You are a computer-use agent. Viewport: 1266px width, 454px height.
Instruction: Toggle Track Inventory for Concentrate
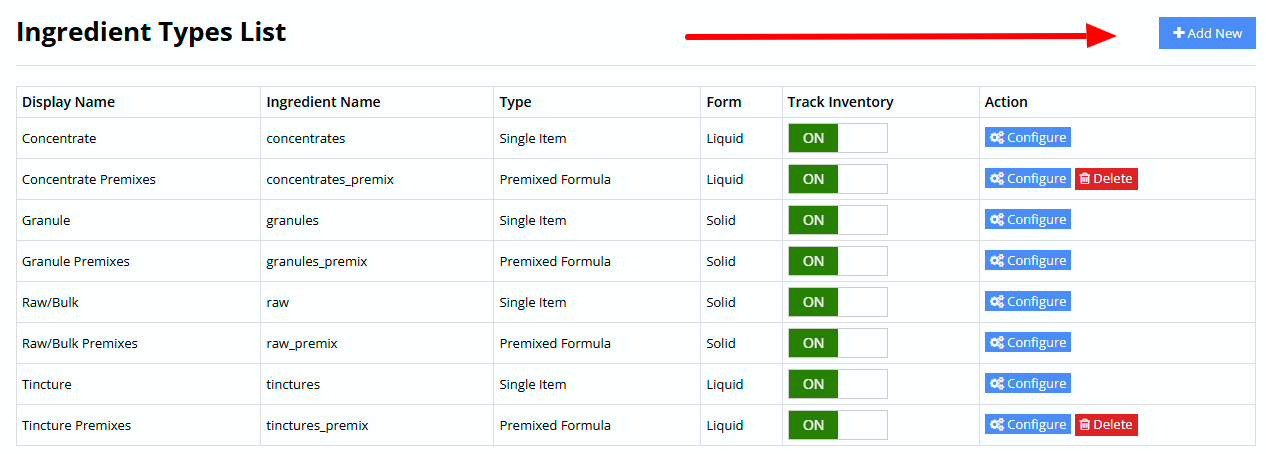coord(837,138)
